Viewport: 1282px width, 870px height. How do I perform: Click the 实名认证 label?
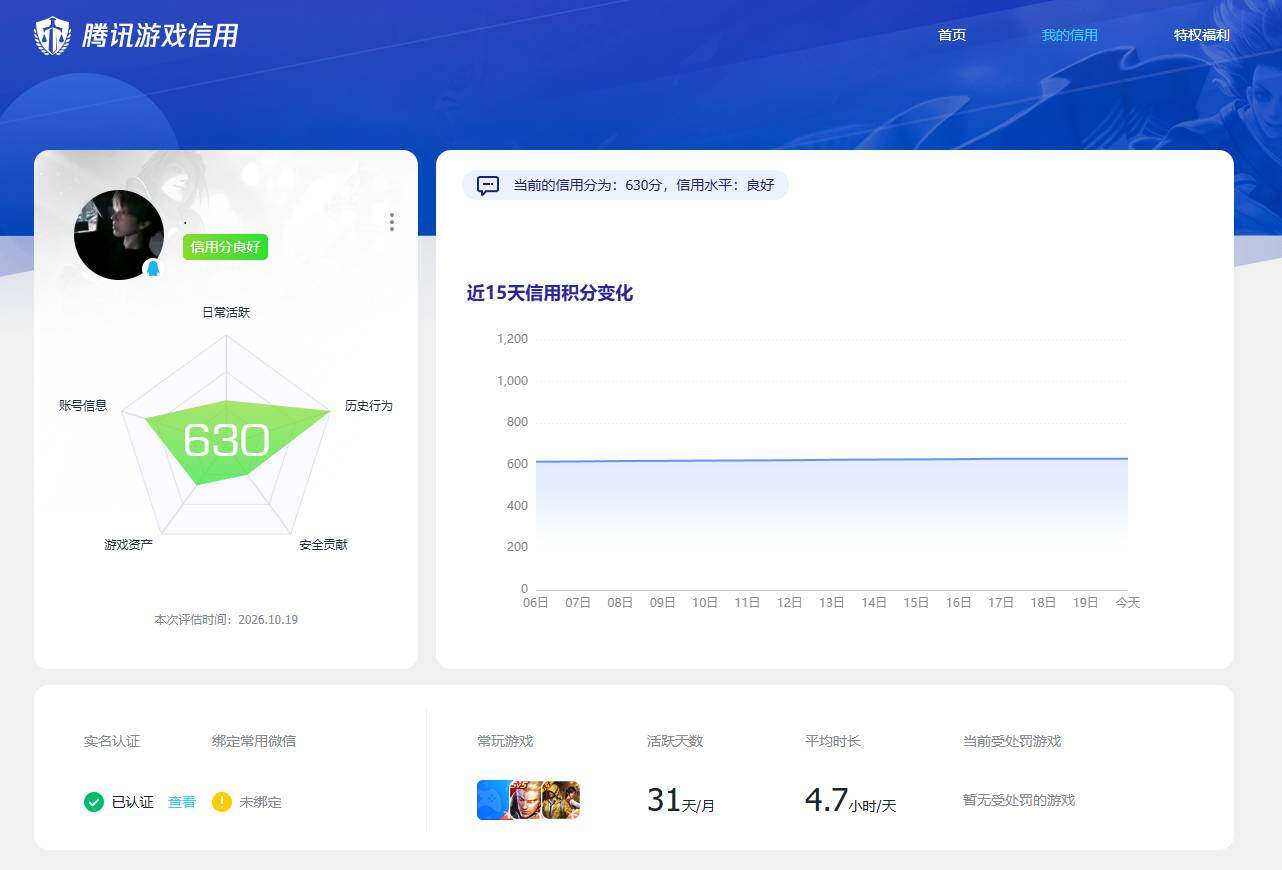[x=112, y=742]
